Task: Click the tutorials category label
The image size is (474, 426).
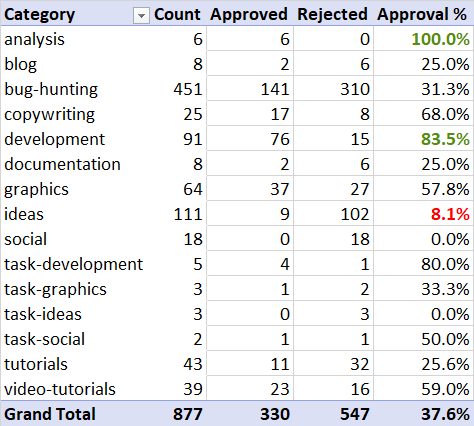Action: tap(36, 364)
